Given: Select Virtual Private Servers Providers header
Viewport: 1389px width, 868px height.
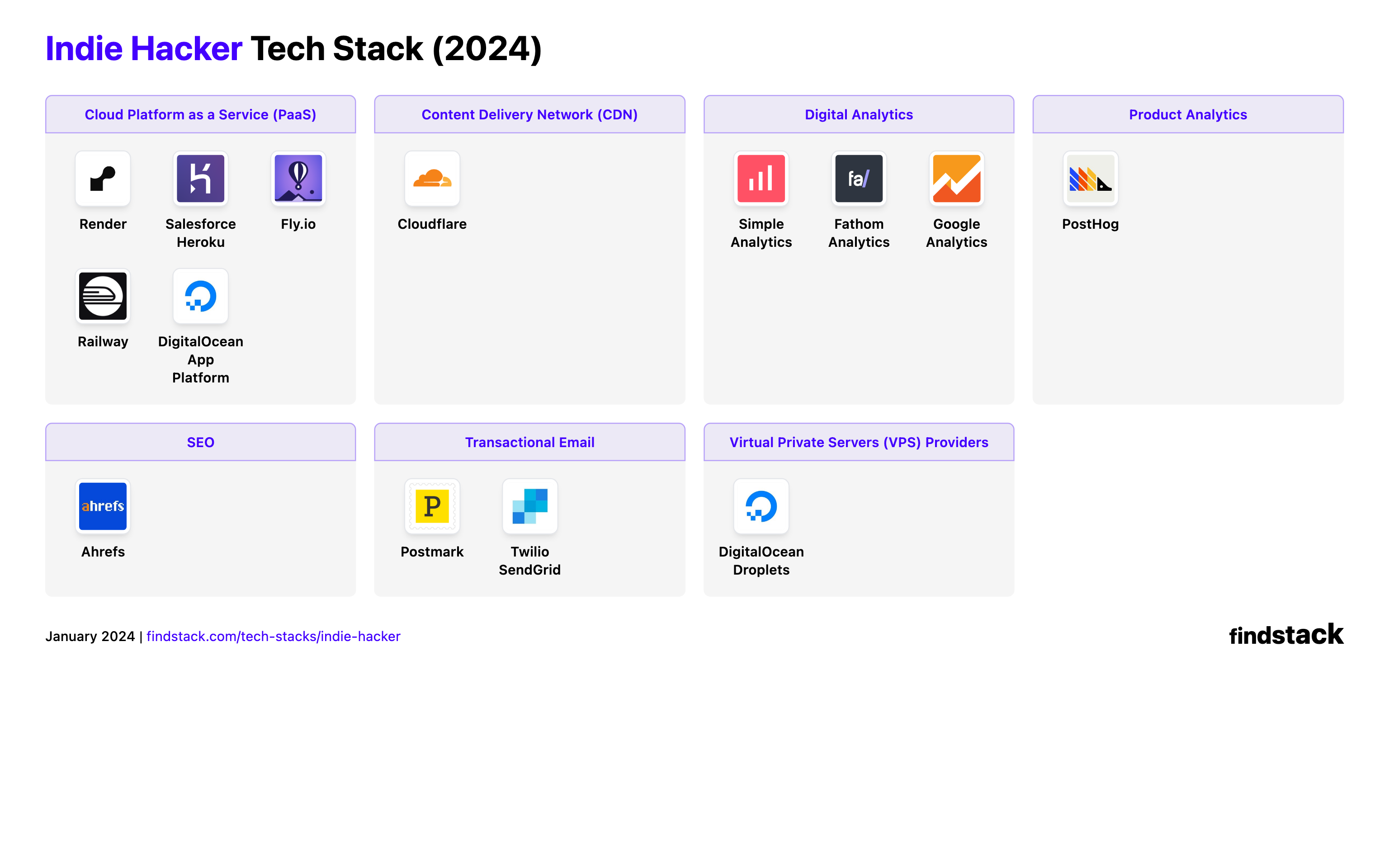Looking at the screenshot, I should [x=859, y=442].
